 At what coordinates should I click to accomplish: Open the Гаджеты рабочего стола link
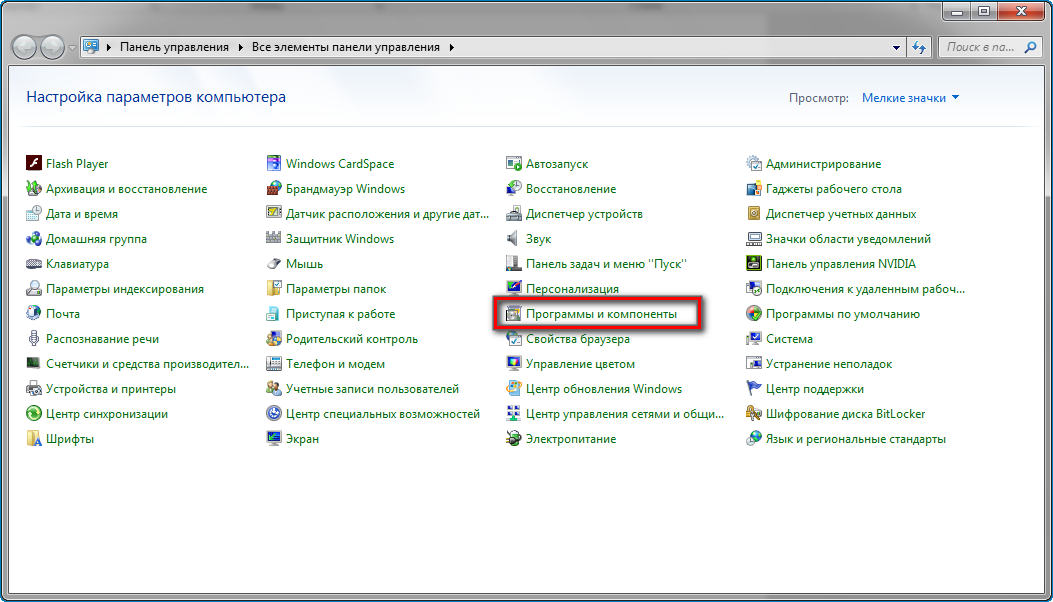point(834,189)
